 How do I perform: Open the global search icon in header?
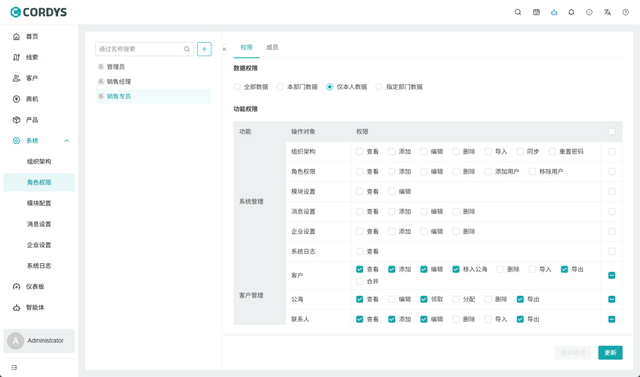518,12
